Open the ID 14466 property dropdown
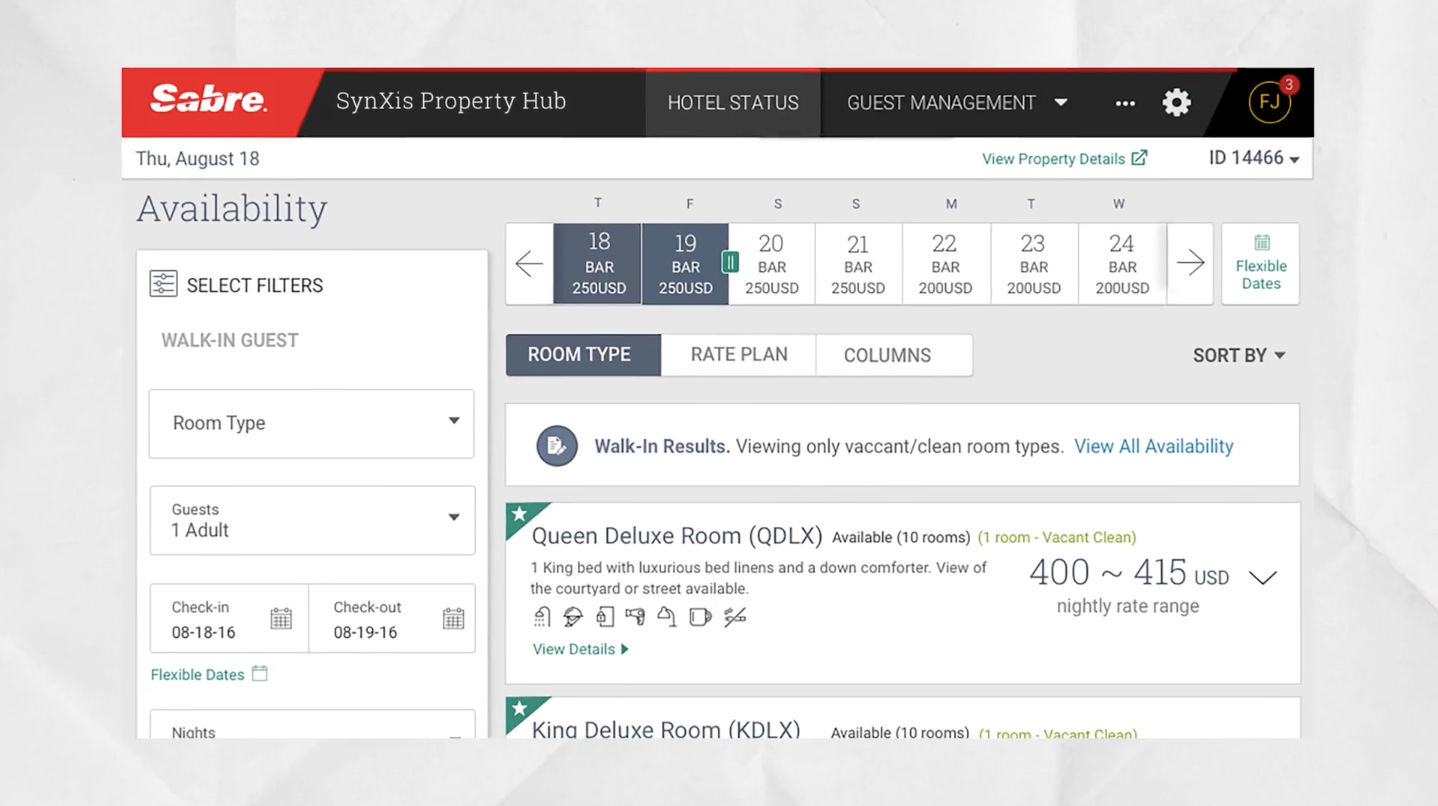 tap(1254, 158)
